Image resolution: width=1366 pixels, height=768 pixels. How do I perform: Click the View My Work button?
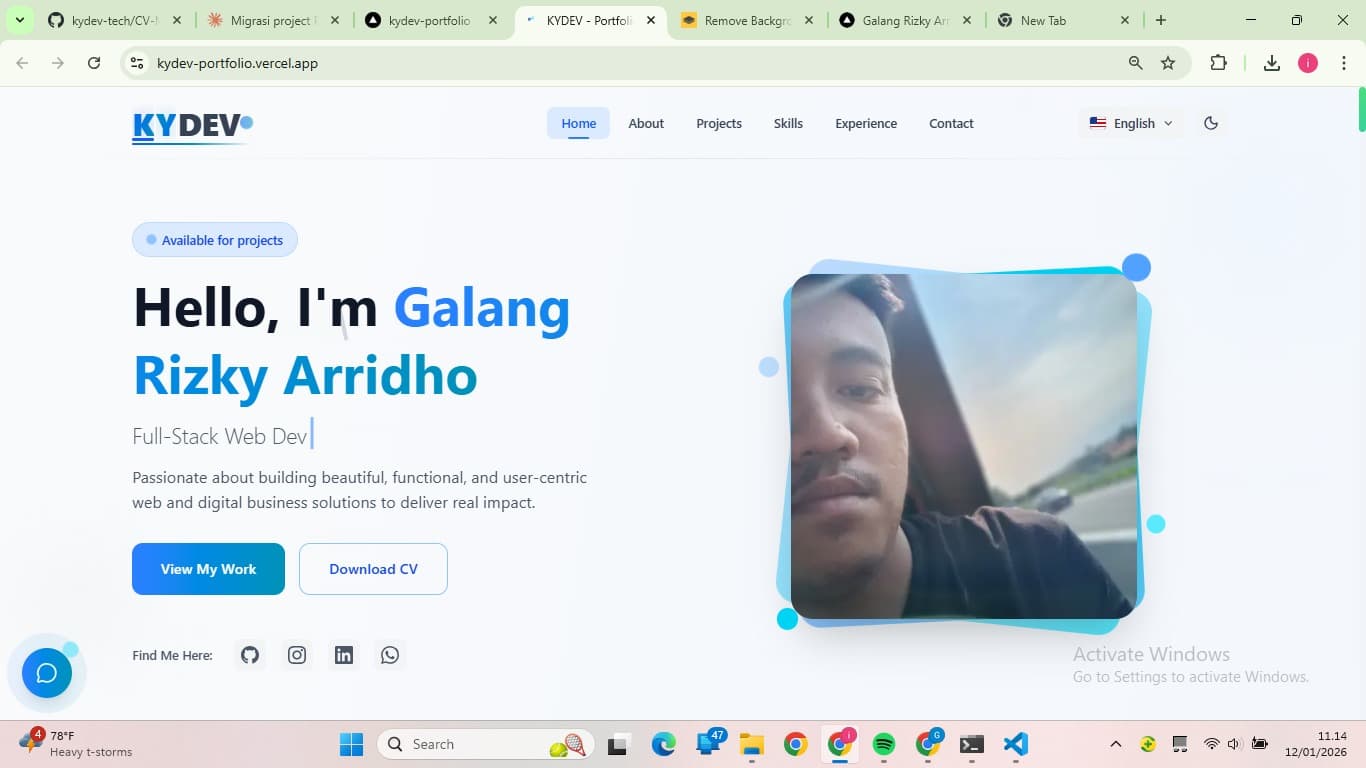(208, 568)
